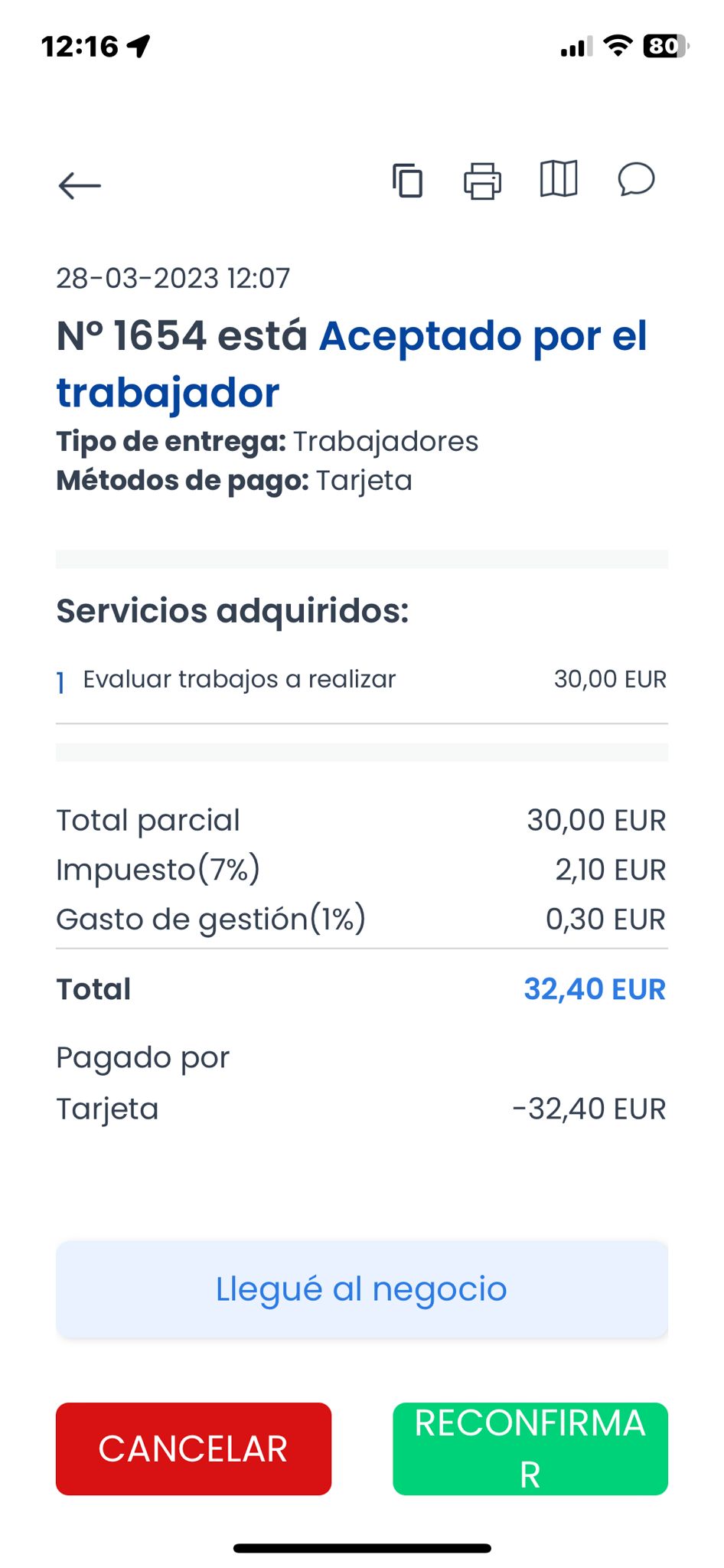This screenshot has height=1568, width=724.
Task: Tap the cellular signal bars
Action: 576,47
